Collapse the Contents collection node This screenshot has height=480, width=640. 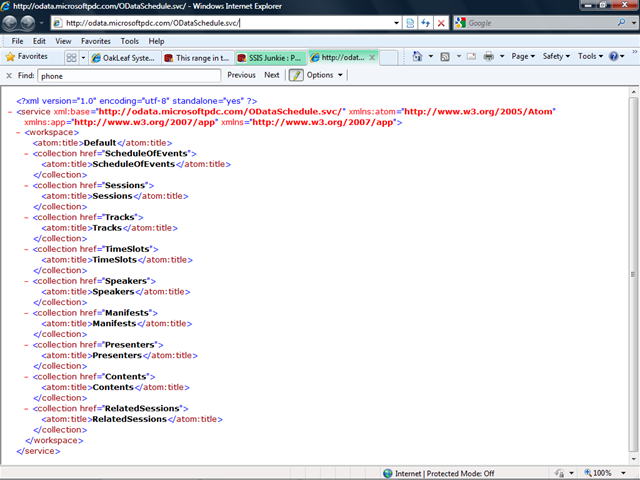[x=27, y=377]
